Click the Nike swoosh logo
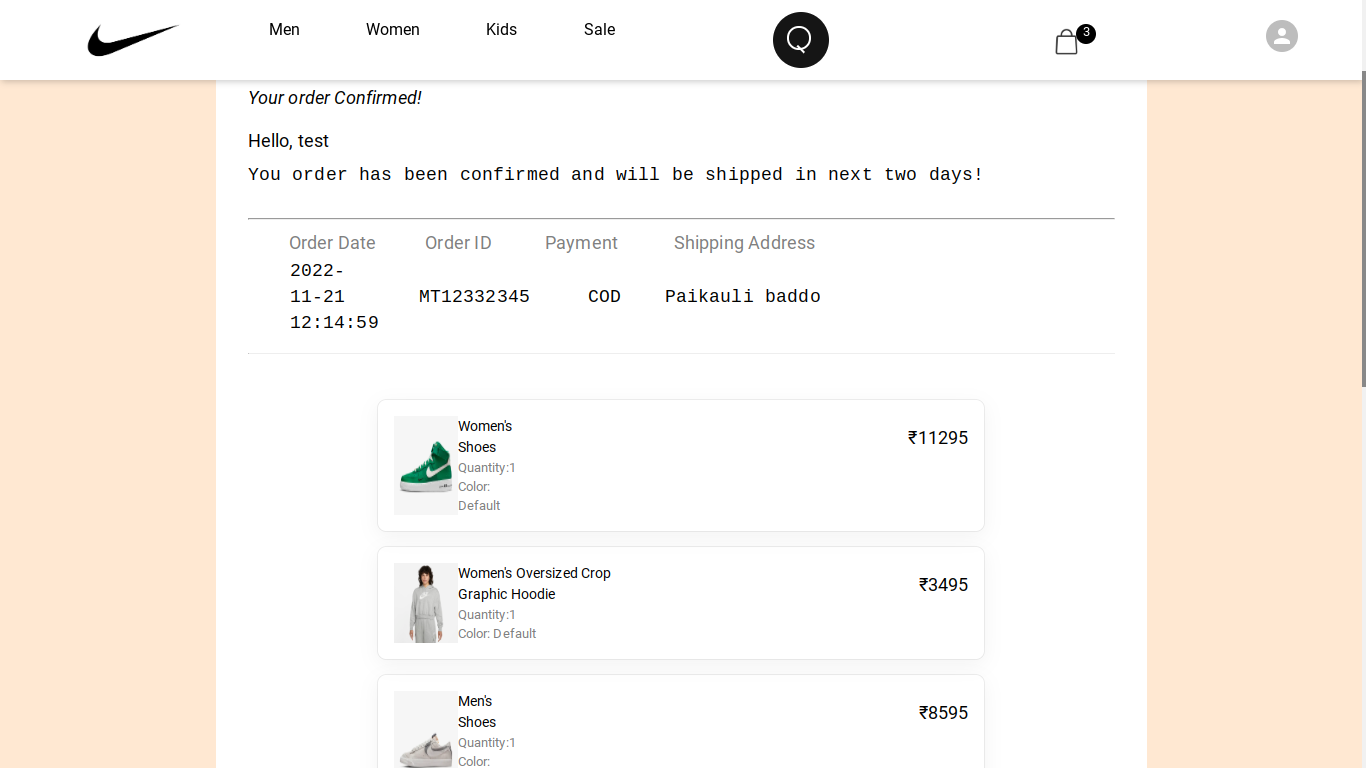 click(x=133, y=40)
